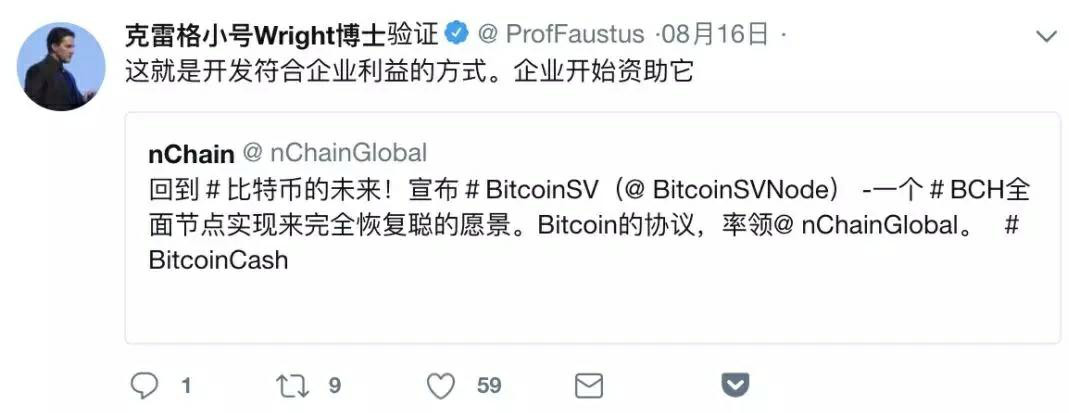
Task: Click the blue verified badge
Action: point(457,33)
